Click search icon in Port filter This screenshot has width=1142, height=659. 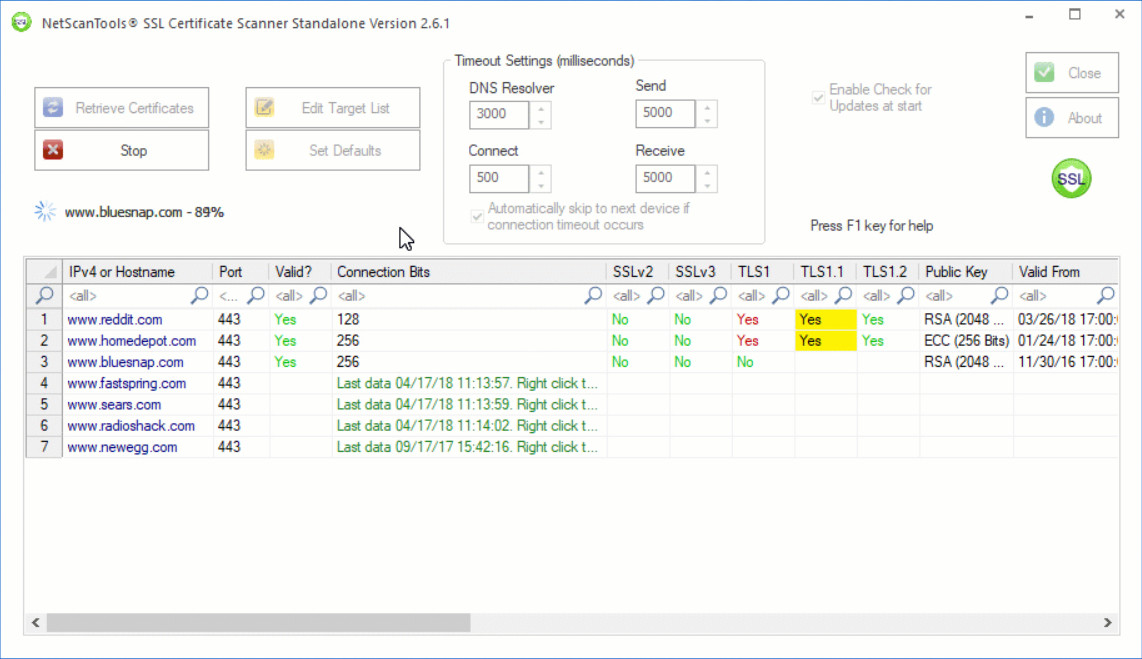[x=256, y=296]
